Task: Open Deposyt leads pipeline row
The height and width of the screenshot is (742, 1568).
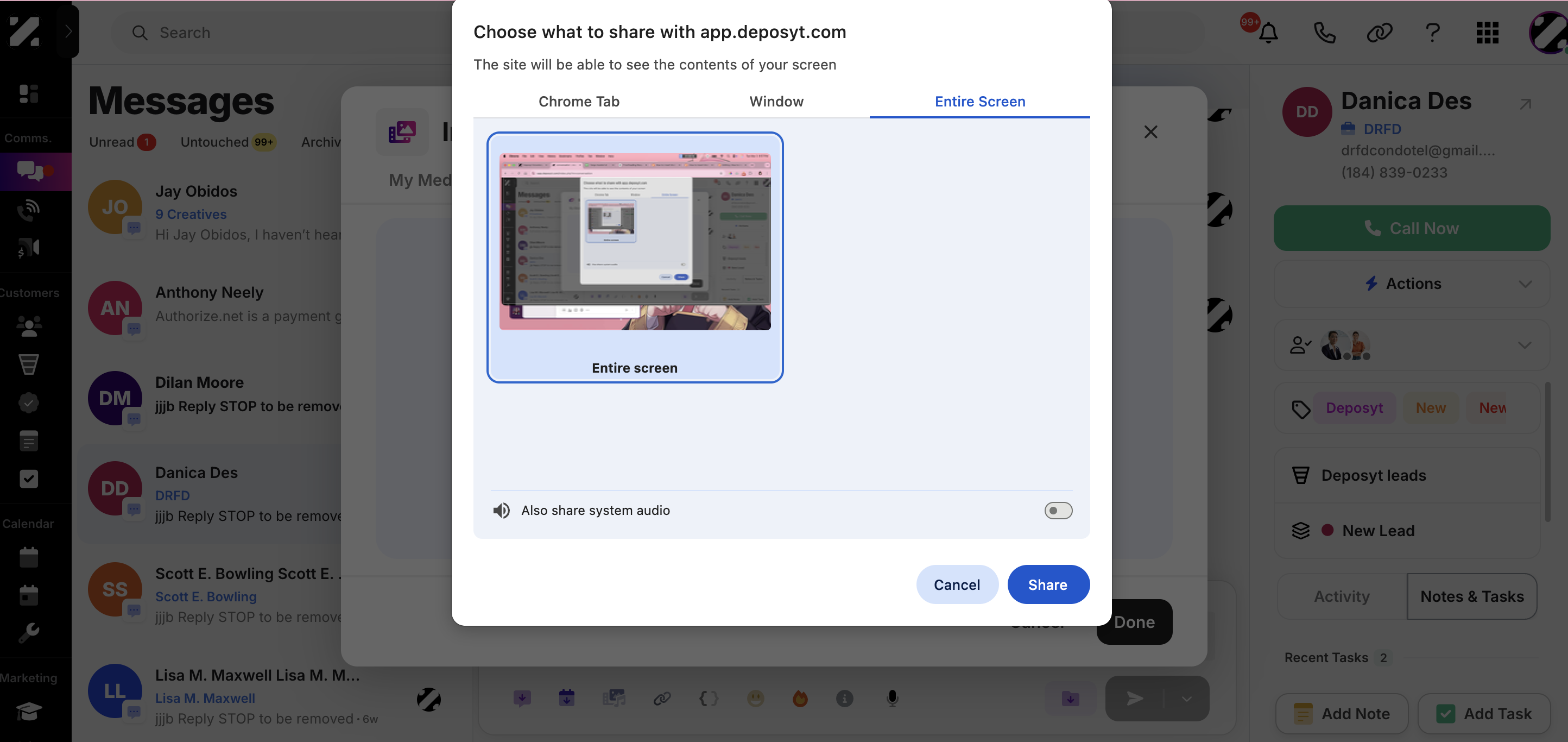Action: pyautogui.click(x=1407, y=475)
